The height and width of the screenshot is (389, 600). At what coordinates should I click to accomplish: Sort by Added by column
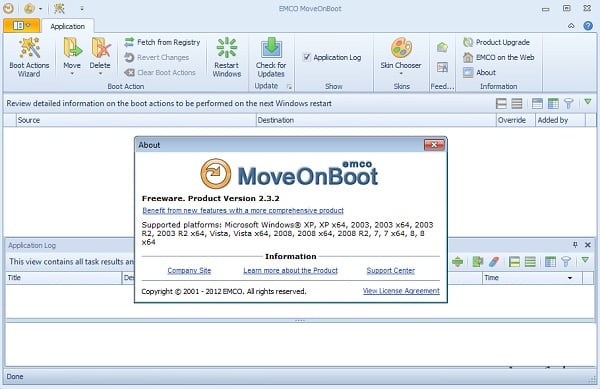point(560,120)
